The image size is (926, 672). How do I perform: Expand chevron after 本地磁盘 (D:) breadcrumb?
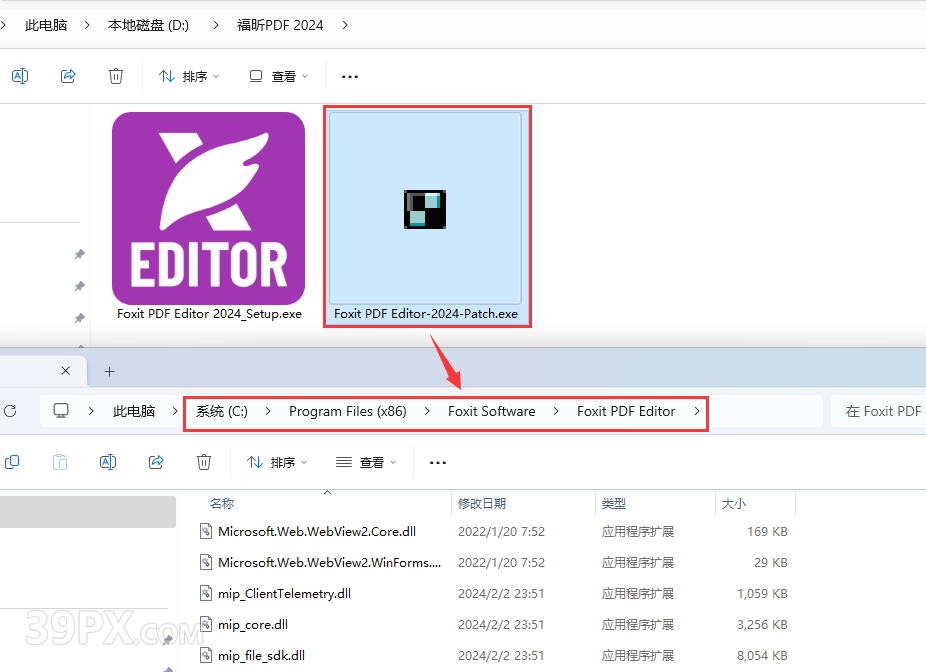(216, 25)
